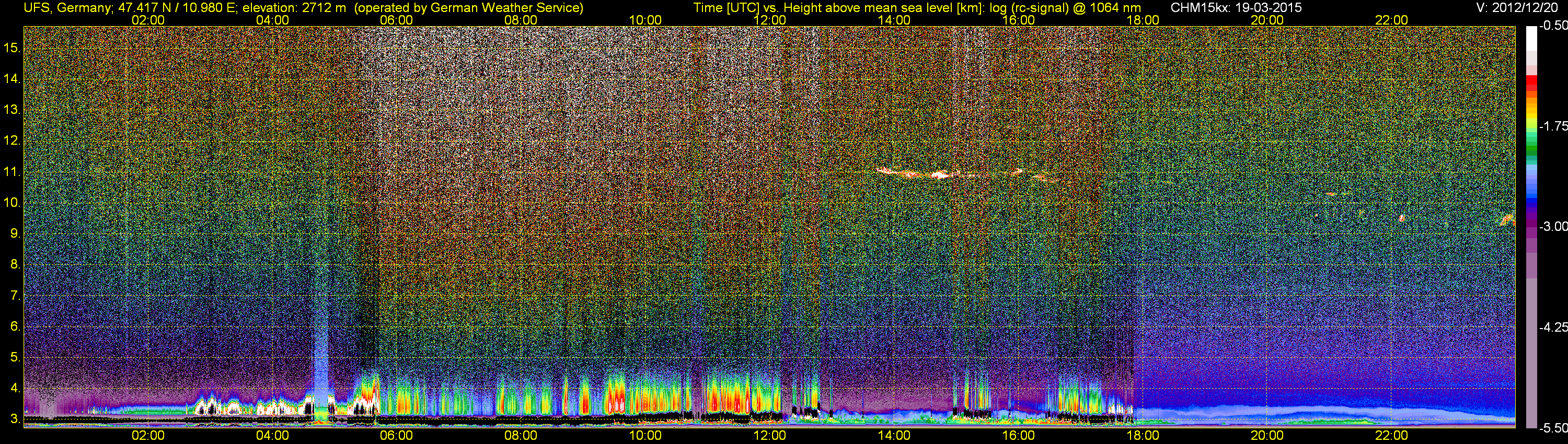Click the -4.25 value on the color scale
Image resolution: width=1568 pixels, height=444 pixels.
[x=1552, y=327]
